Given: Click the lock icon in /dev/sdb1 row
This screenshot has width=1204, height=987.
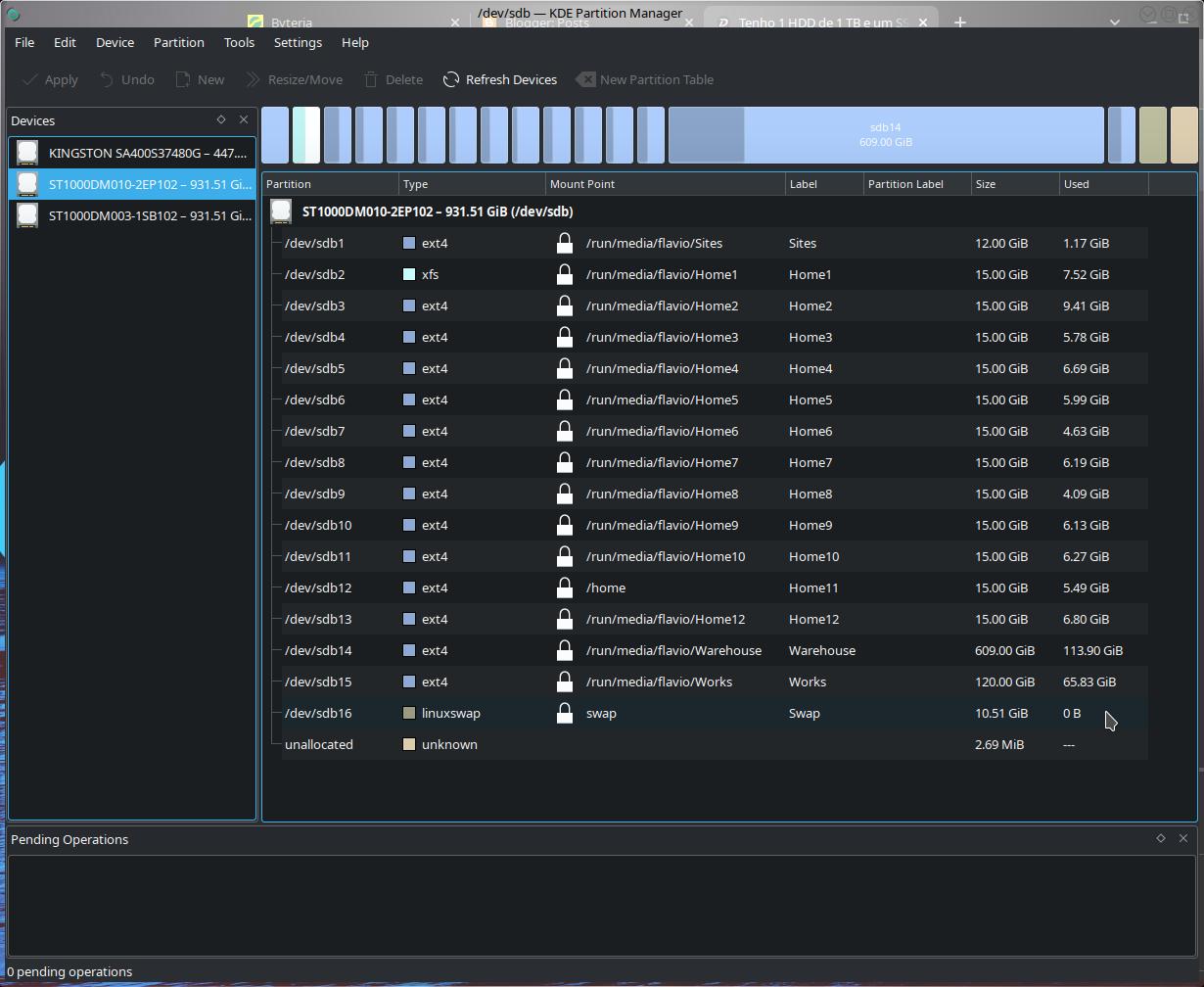Looking at the screenshot, I should point(564,243).
